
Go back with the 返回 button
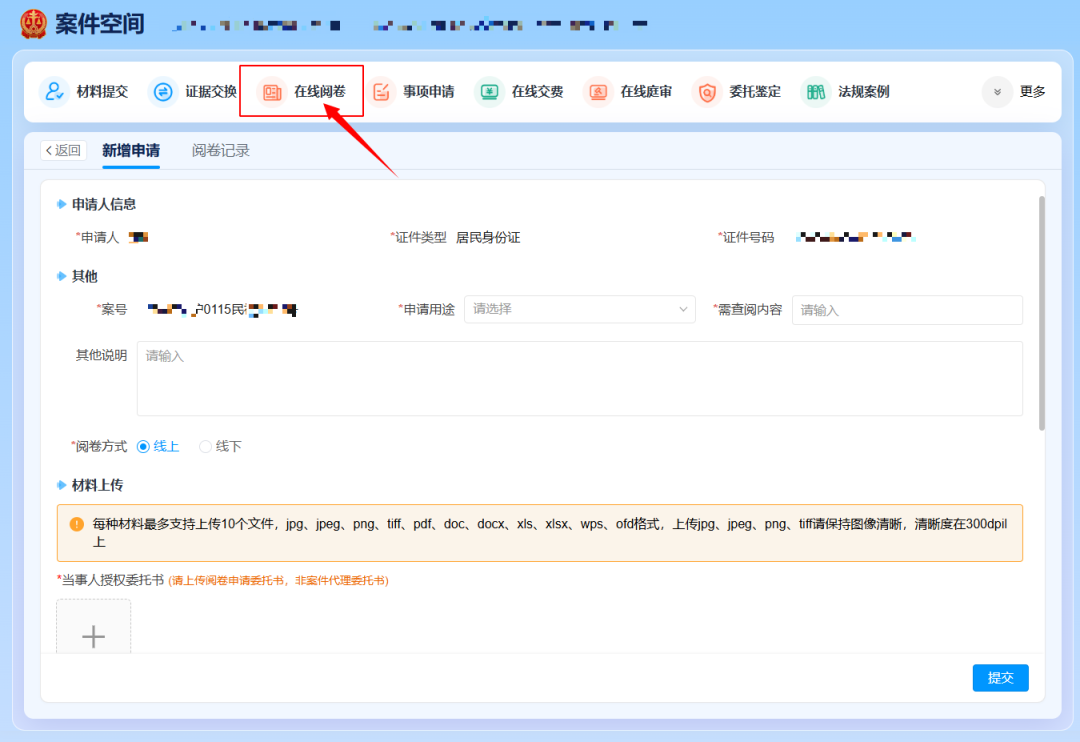click(63, 151)
